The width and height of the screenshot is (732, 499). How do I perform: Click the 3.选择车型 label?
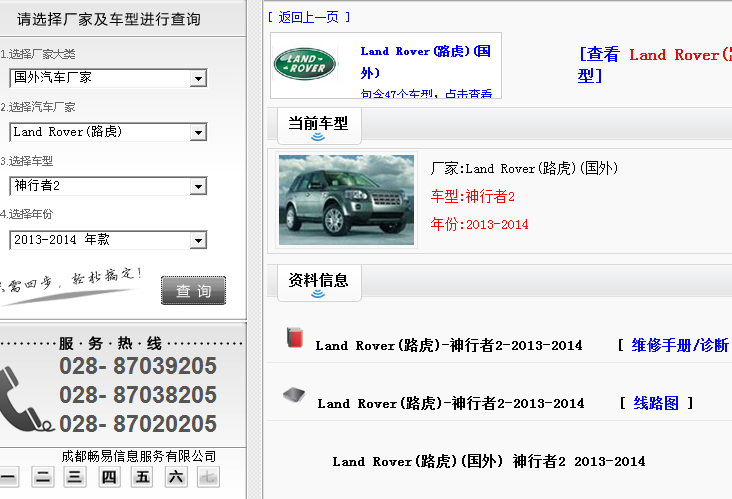pos(27,162)
